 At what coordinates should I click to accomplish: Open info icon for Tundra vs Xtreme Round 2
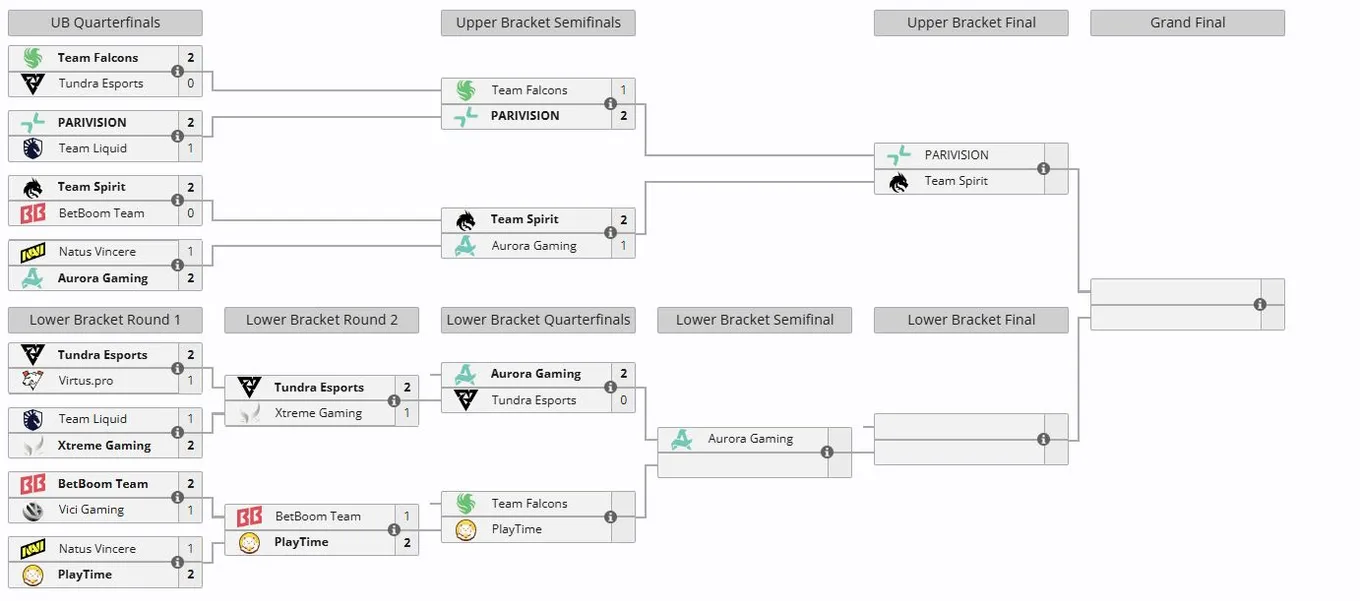394,400
